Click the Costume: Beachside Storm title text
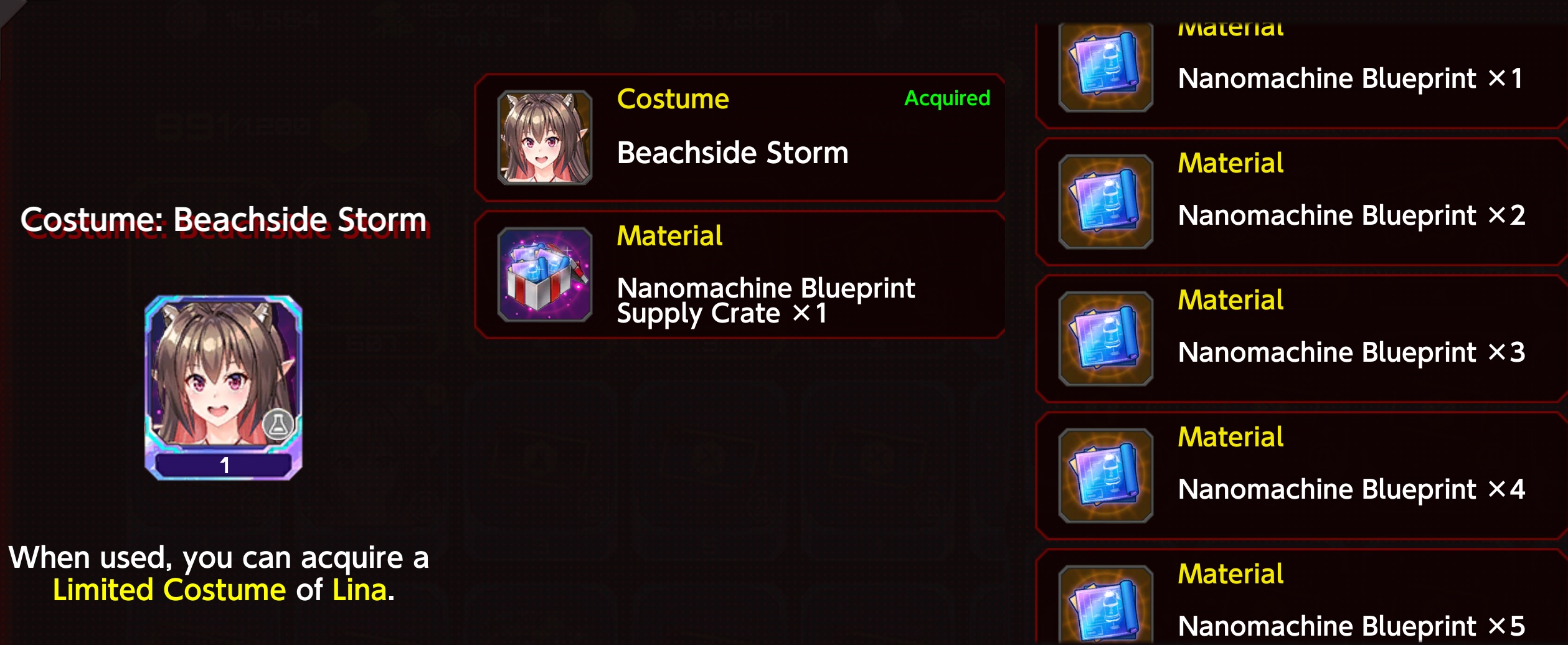Screen dimensions: 1568x645 pos(224,220)
